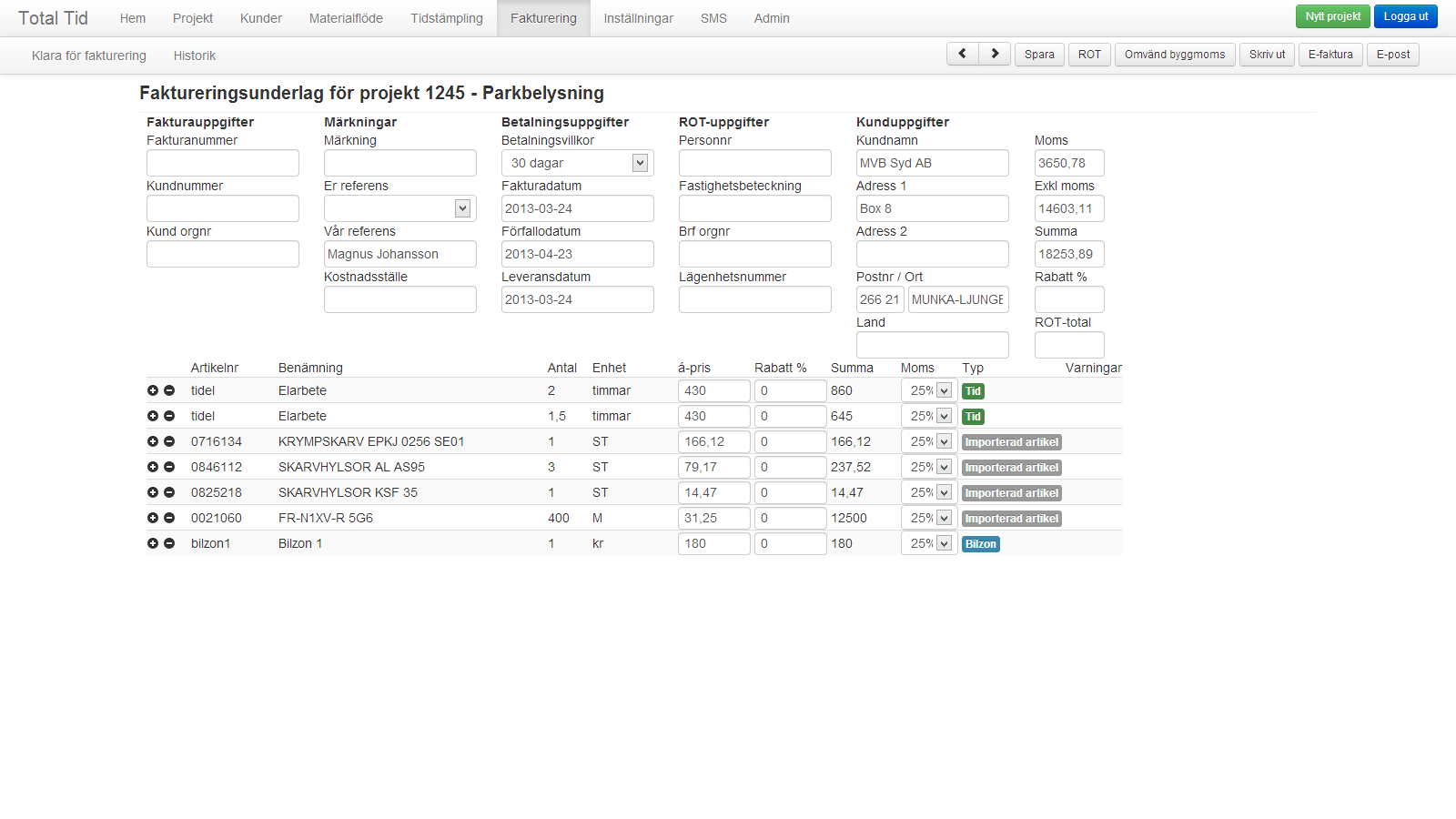Toggle Omvänd byggmoms option
Image resolution: width=1456 pixels, height=819 pixels.
coord(1174,55)
